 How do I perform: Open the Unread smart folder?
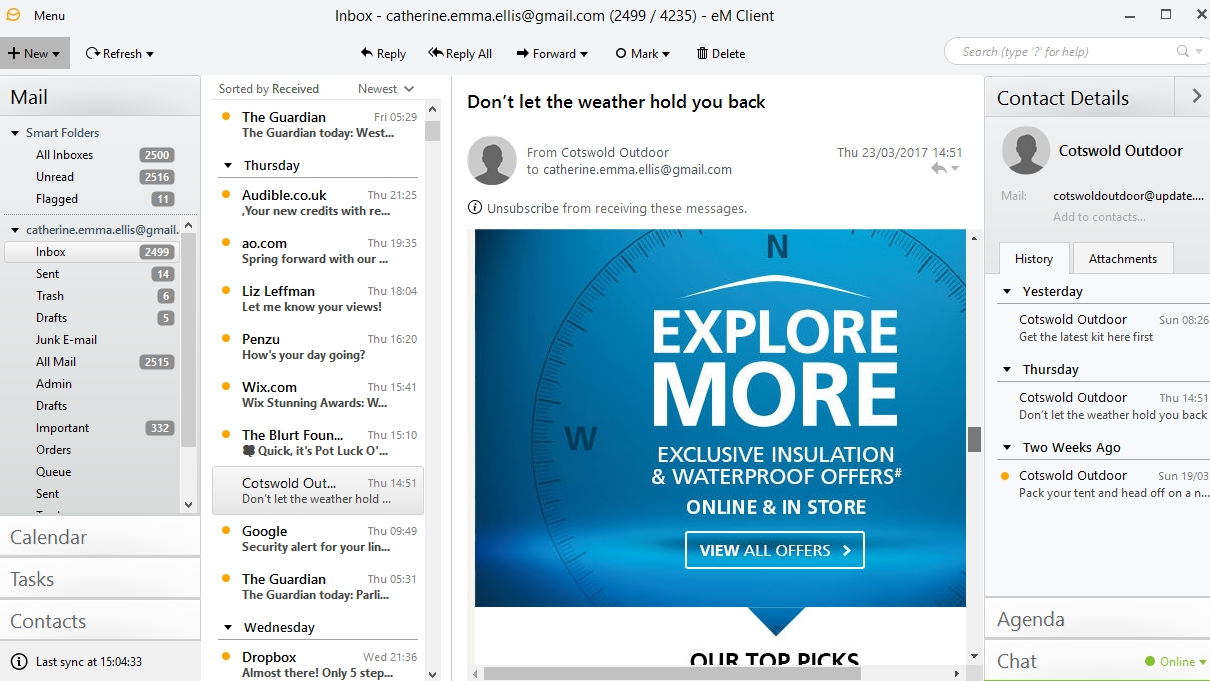pyautogui.click(x=55, y=177)
